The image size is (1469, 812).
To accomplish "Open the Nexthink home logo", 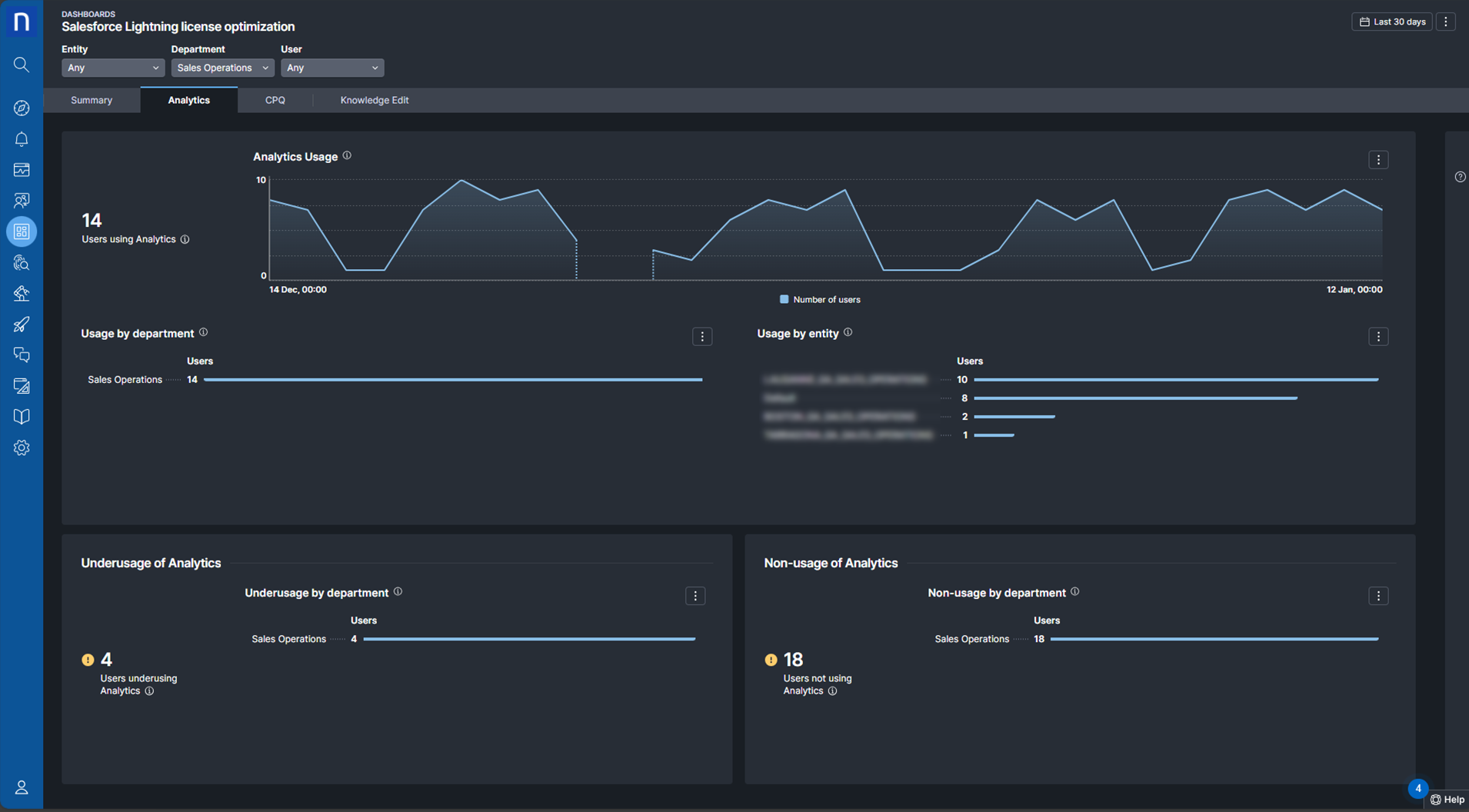I will [x=22, y=22].
